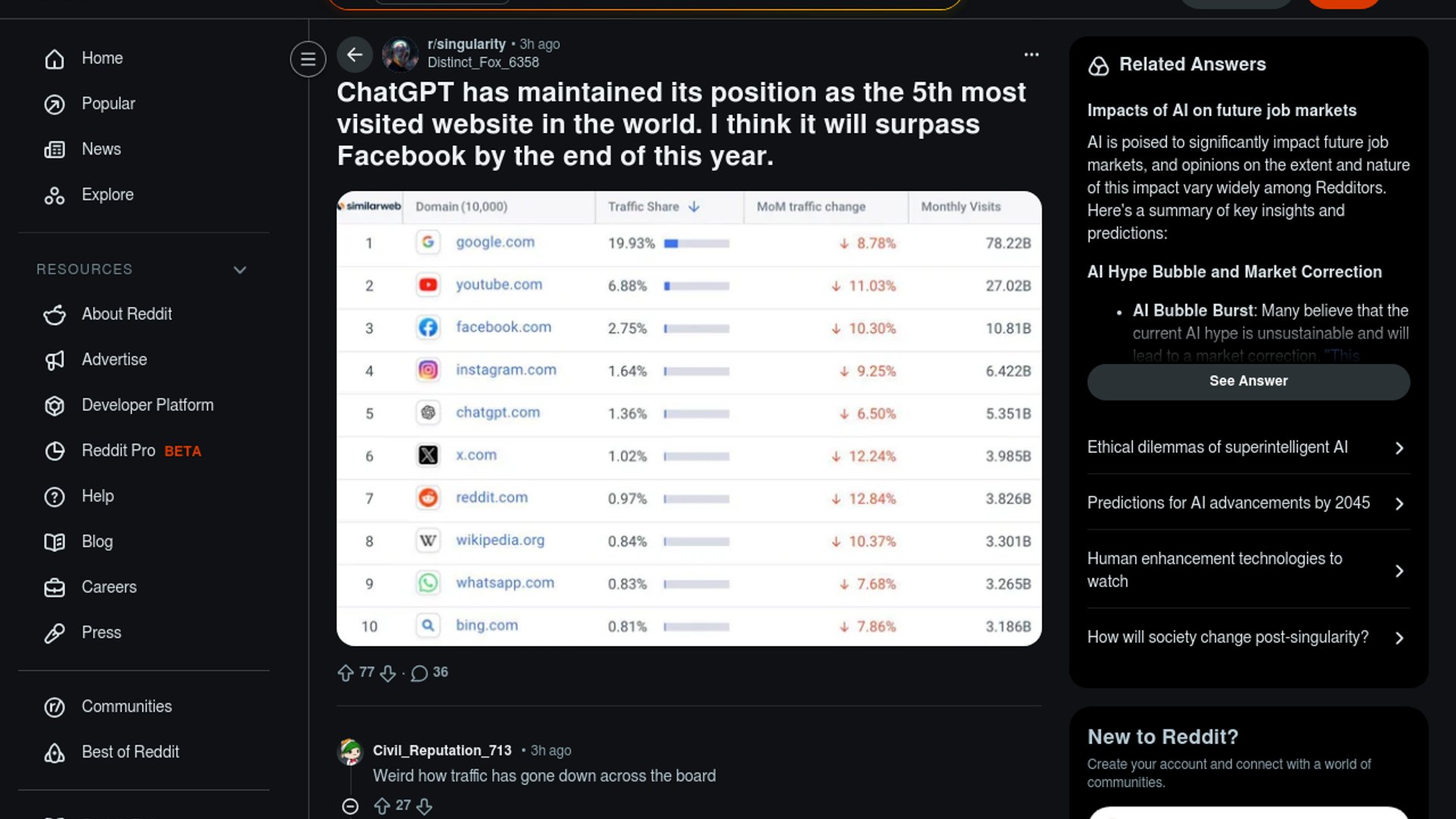Collapse the Resources section
This screenshot has width=1456, height=819.
point(240,270)
